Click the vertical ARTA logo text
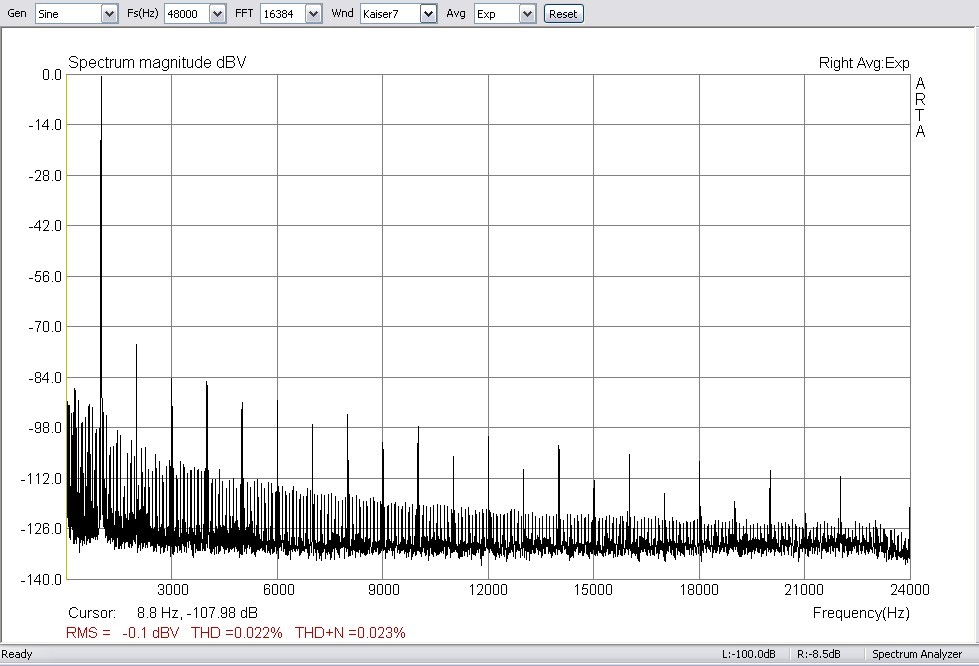This screenshot has width=979, height=666. (920, 107)
